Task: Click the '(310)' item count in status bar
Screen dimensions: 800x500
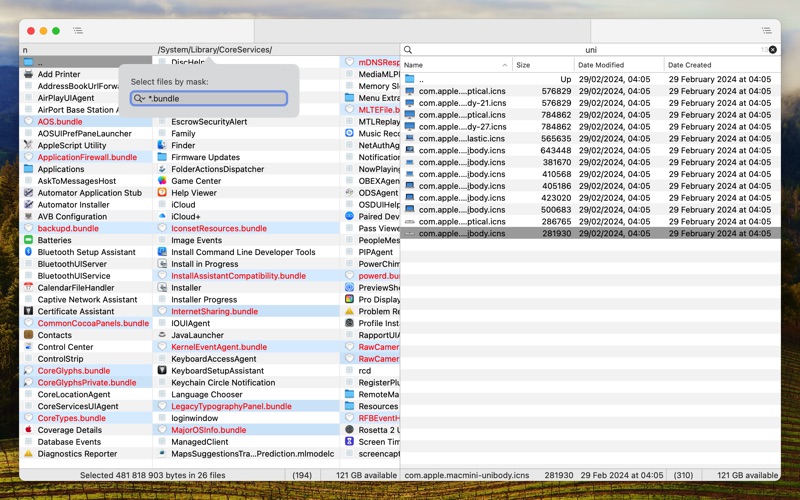Action: [683, 475]
